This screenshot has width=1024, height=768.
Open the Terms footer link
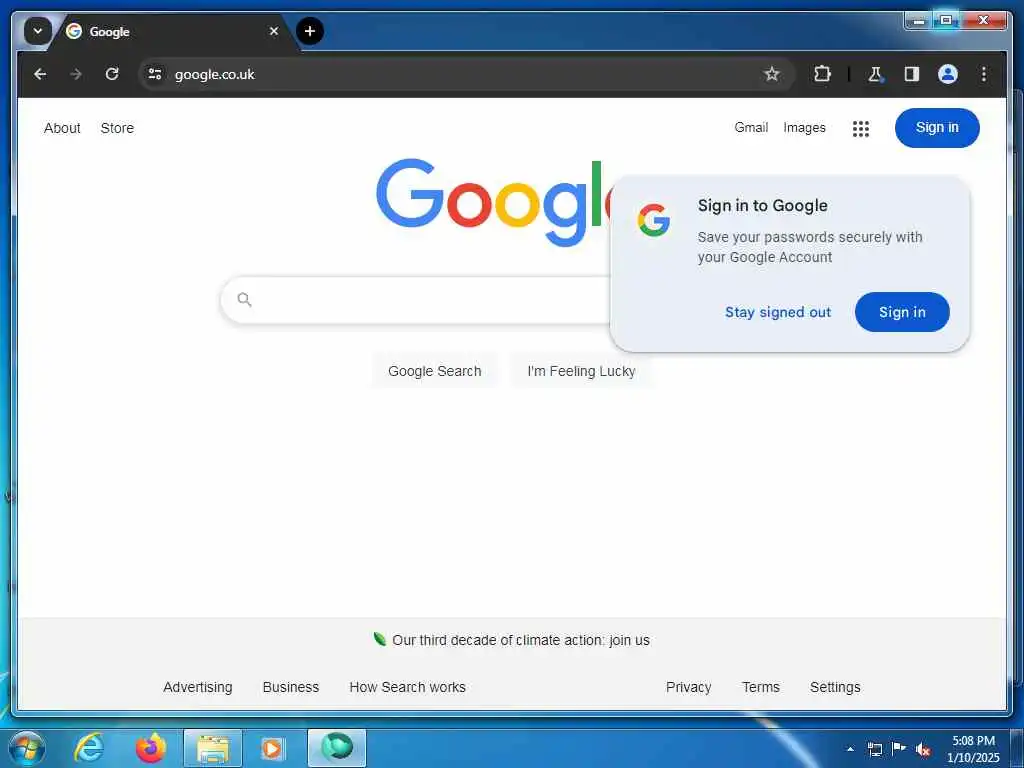tap(761, 687)
